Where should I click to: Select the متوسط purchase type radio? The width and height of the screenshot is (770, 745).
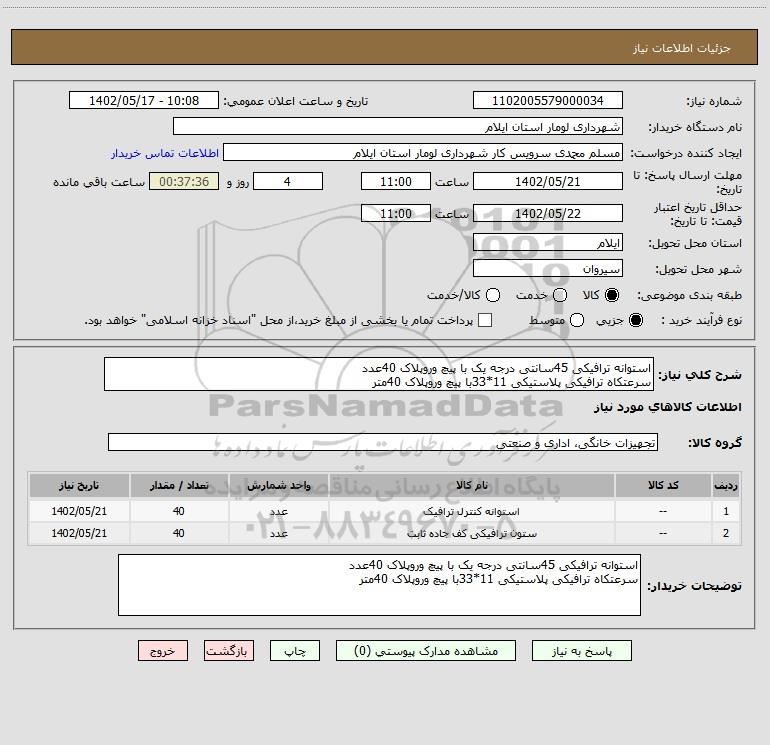pyautogui.click(x=577, y=320)
